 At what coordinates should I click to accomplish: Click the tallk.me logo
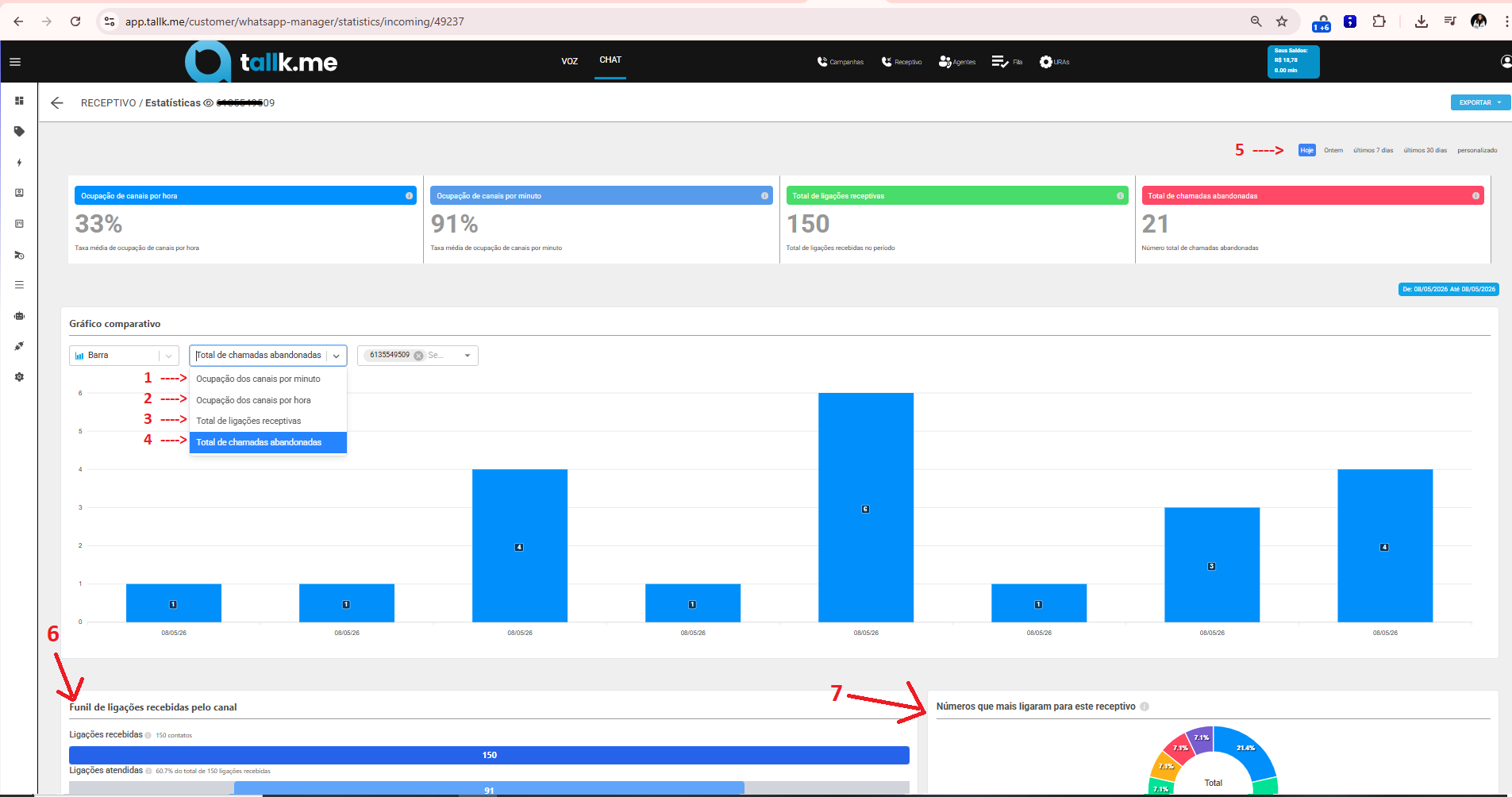click(262, 61)
